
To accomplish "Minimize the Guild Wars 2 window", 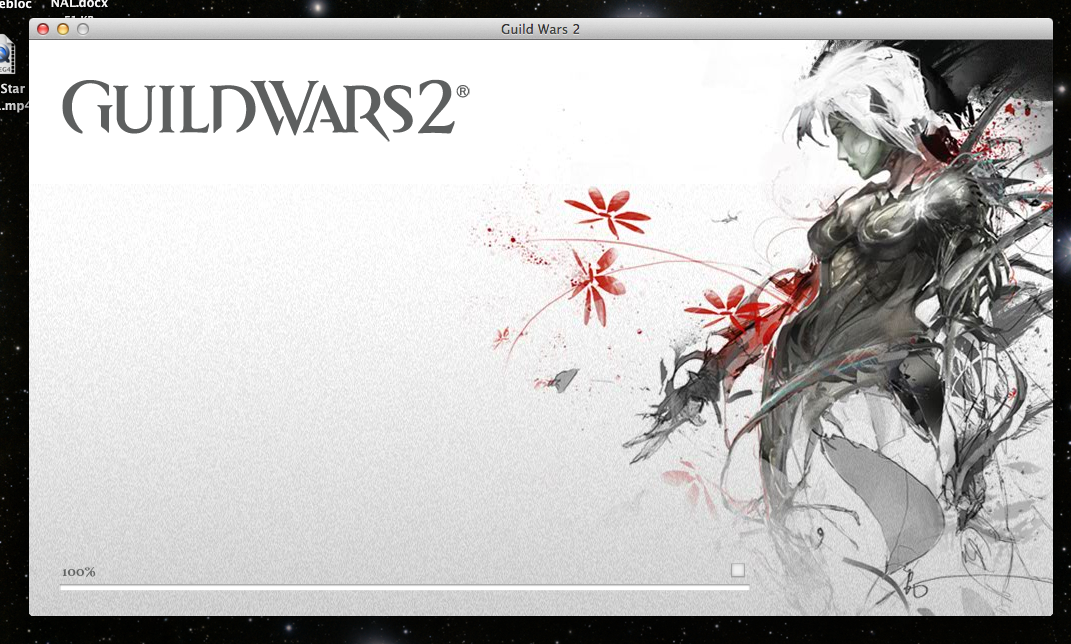I will pos(63,29).
